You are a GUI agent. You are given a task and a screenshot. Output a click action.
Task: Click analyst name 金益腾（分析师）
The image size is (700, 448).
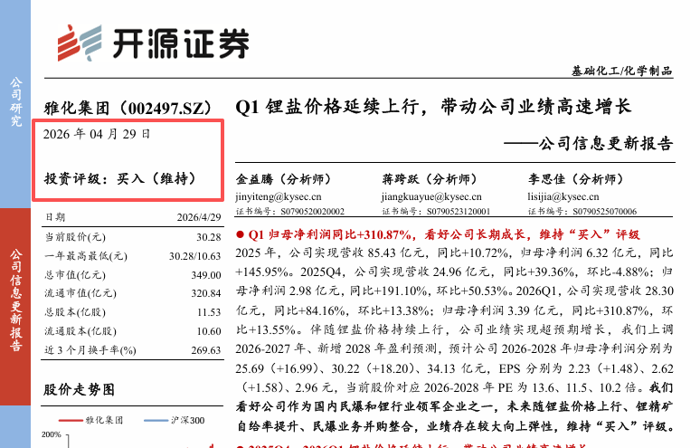(284, 179)
